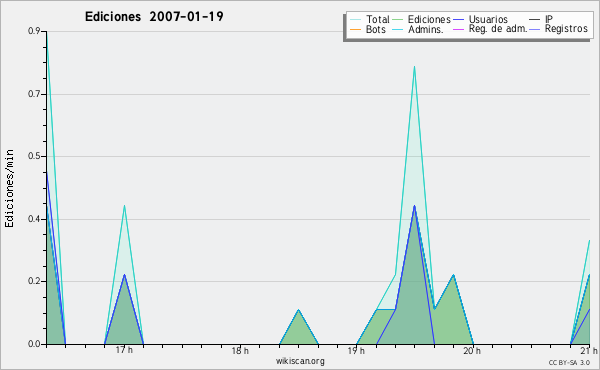Click the green Ediciones legend line swatch
Screen dimensions: 600x370
point(398,20)
